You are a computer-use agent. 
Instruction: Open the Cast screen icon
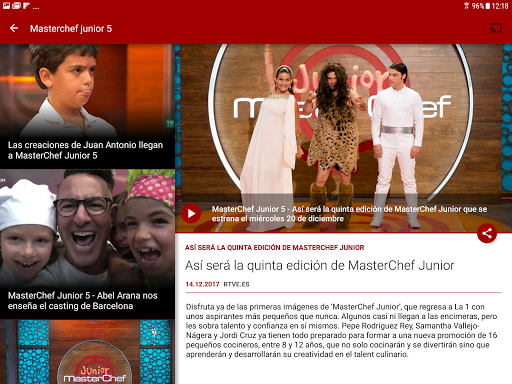tap(496, 28)
